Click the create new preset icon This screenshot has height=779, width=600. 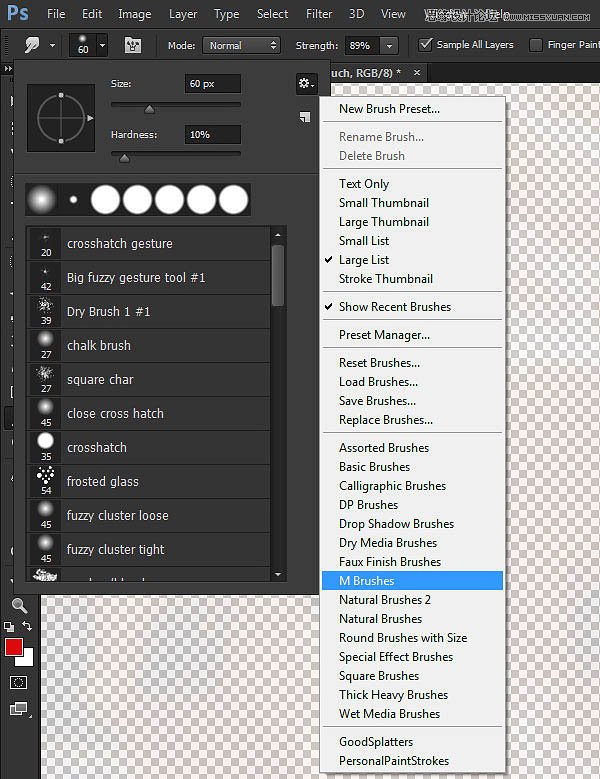tap(304, 117)
